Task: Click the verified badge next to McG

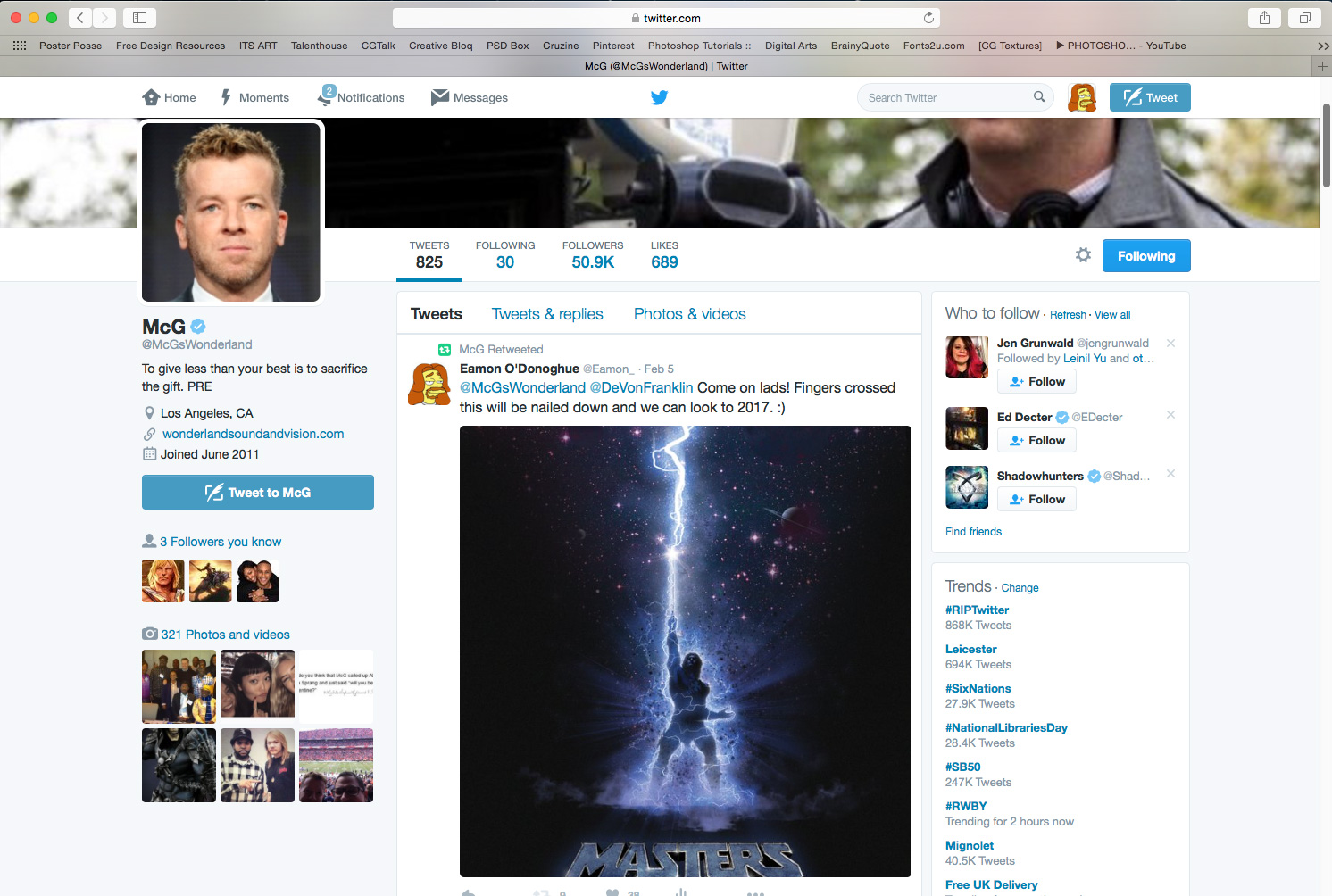Action: point(198,327)
